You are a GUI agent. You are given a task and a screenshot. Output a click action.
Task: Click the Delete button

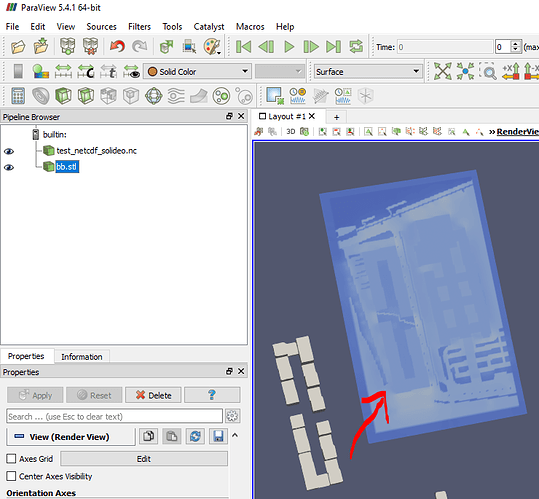click(x=153, y=395)
